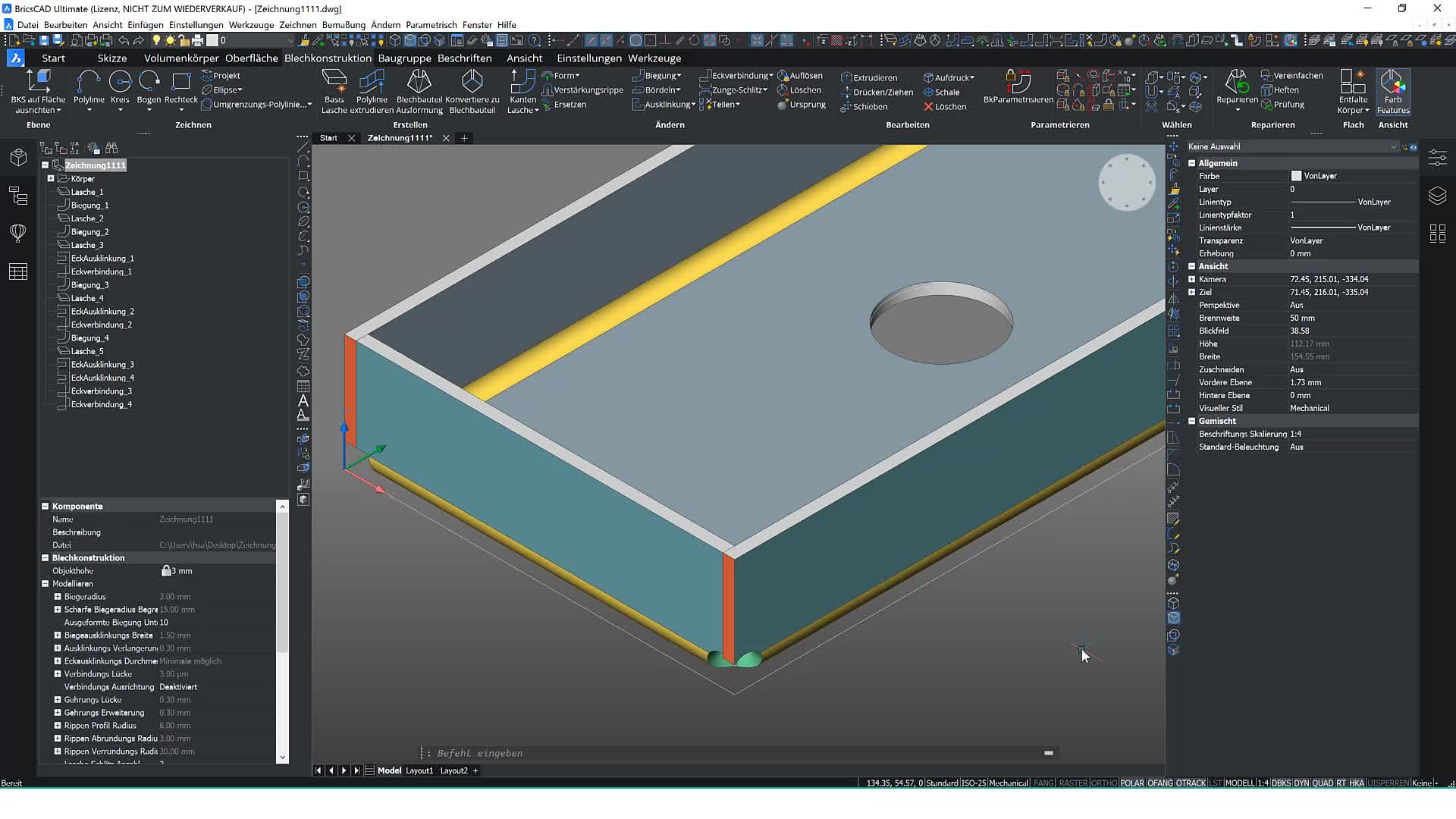Click the Ersetzen button
Image resolution: width=1456 pixels, height=819 pixels.
pyautogui.click(x=563, y=104)
